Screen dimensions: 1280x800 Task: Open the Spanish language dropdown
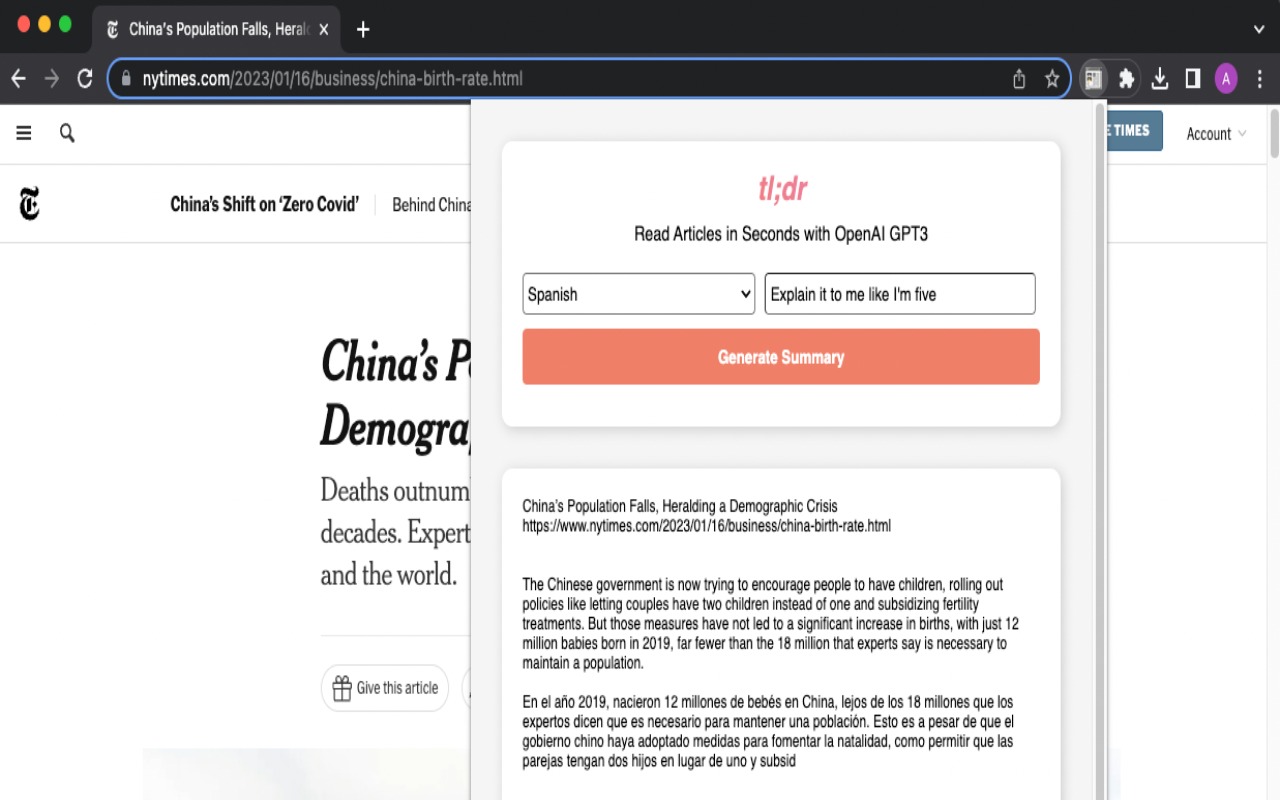coord(638,294)
